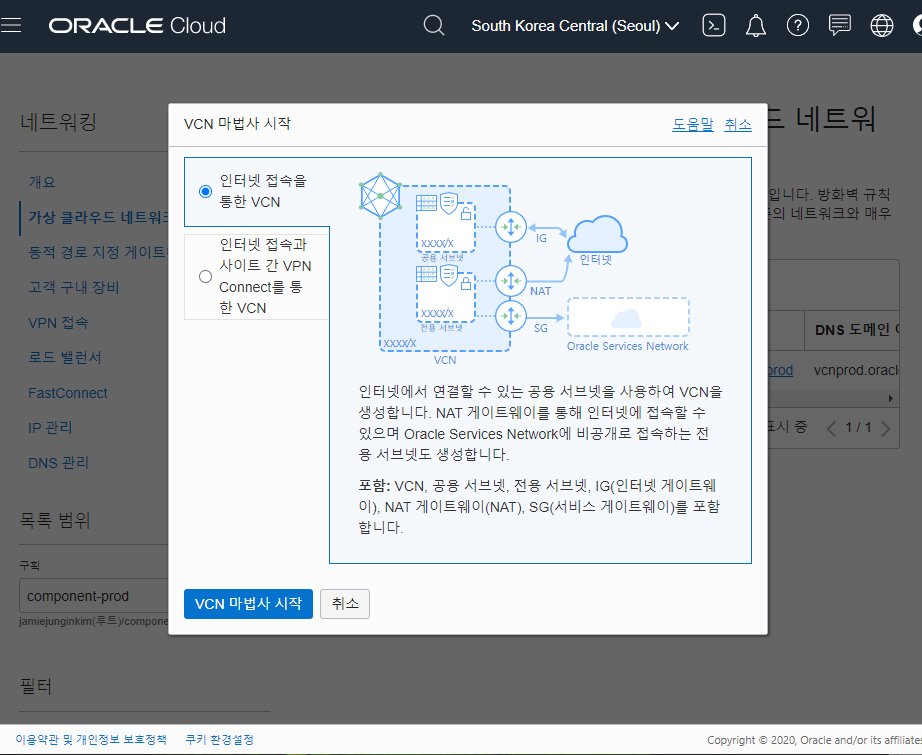Image resolution: width=922 pixels, height=755 pixels.
Task: Click the 취소 link in dialog header
Action: (x=737, y=125)
